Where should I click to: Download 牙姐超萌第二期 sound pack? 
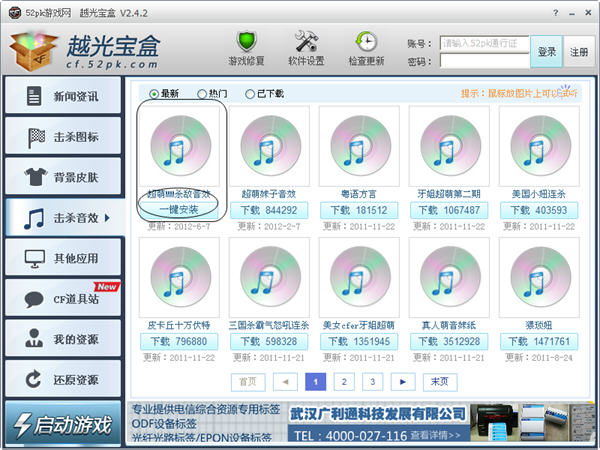(x=449, y=210)
